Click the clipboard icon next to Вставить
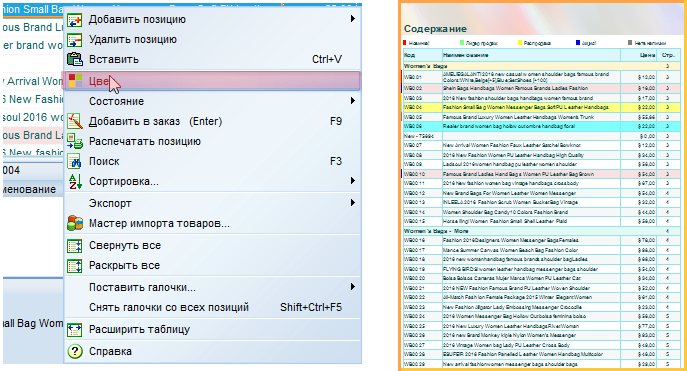This screenshot has width=687, height=371. click(x=75, y=60)
